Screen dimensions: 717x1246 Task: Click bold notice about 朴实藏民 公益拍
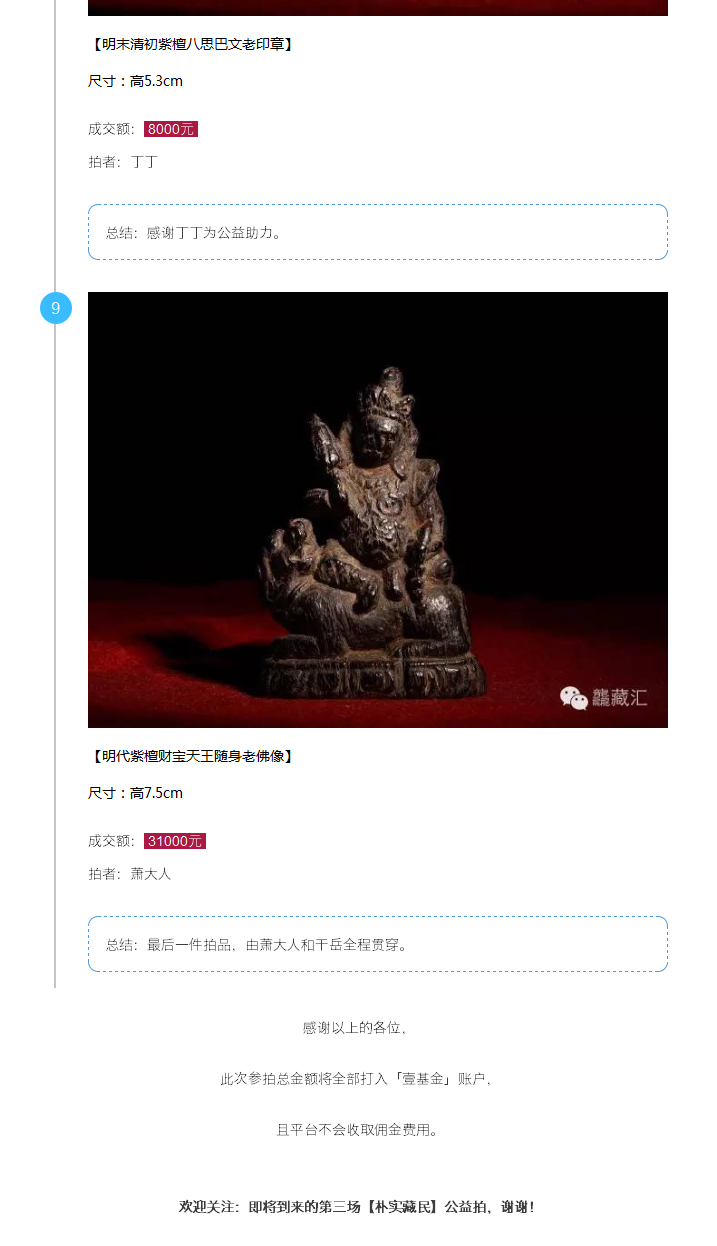pos(357,1207)
